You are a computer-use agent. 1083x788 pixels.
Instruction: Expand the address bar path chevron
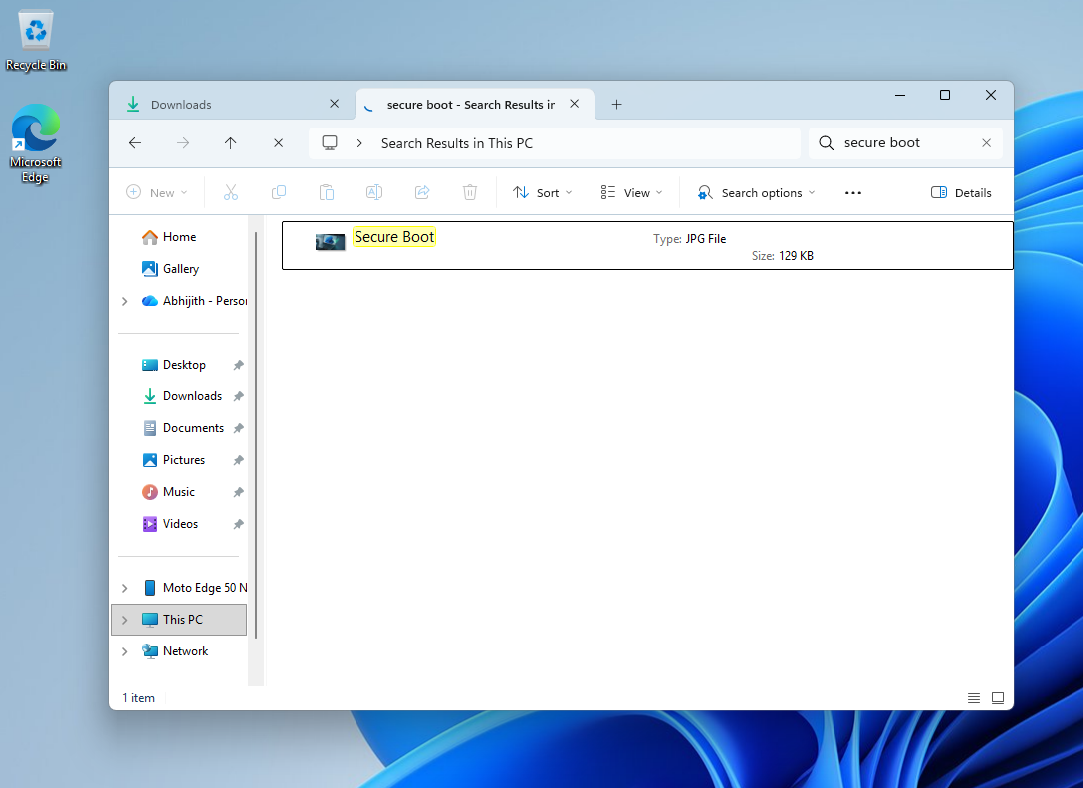point(359,143)
